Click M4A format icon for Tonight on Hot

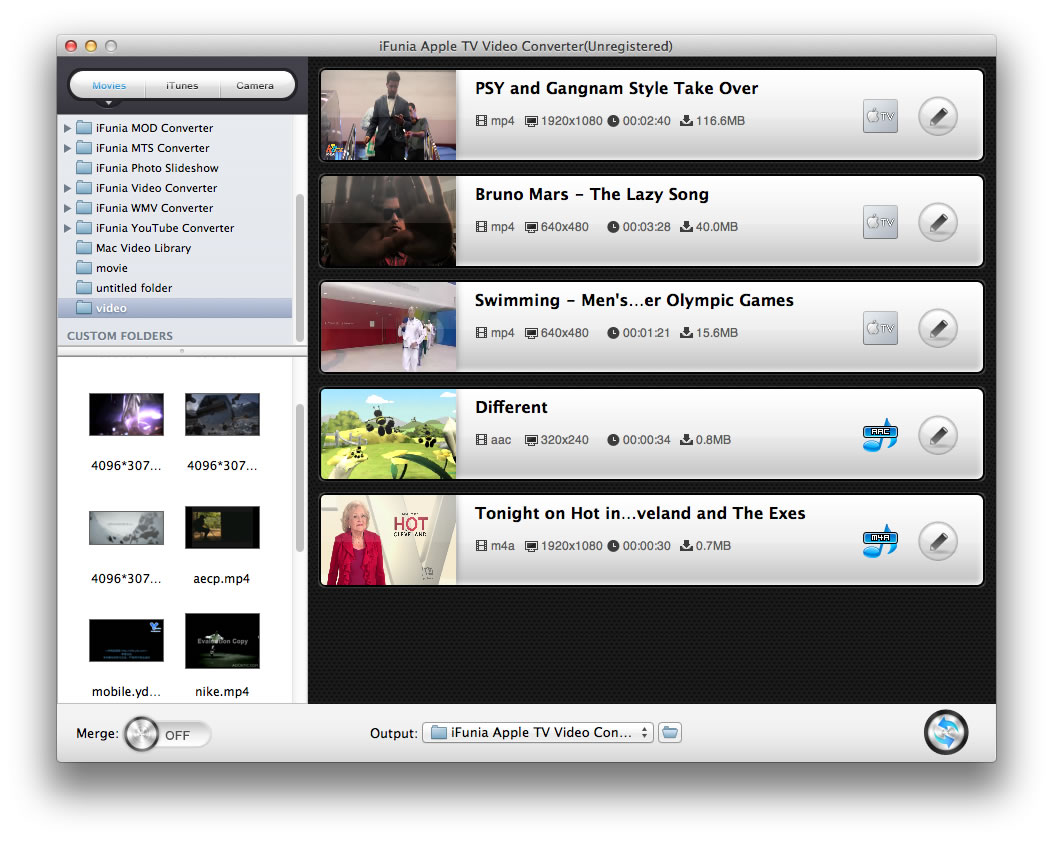tap(880, 541)
